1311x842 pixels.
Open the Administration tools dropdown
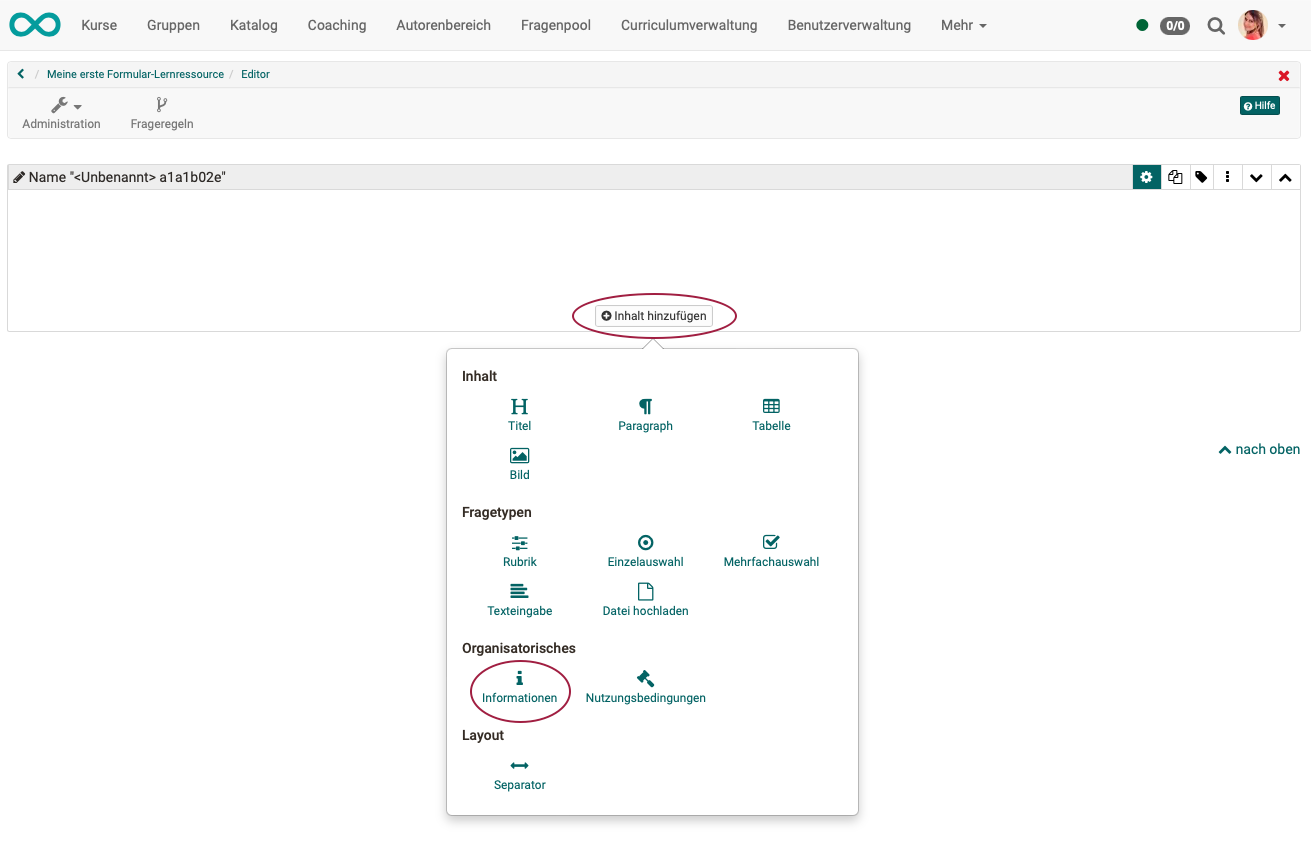[x=62, y=113]
